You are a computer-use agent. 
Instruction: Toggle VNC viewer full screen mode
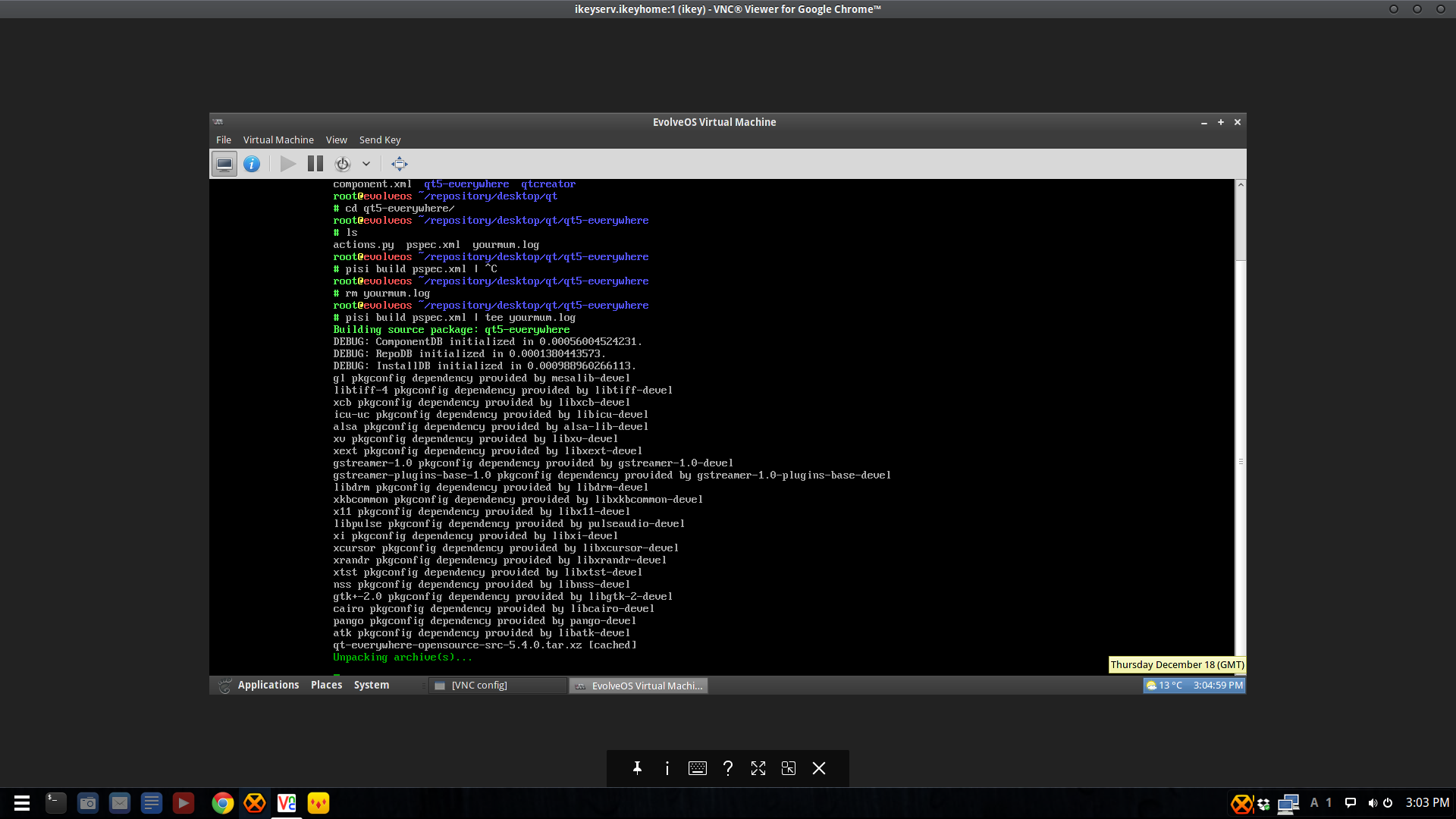point(758,768)
